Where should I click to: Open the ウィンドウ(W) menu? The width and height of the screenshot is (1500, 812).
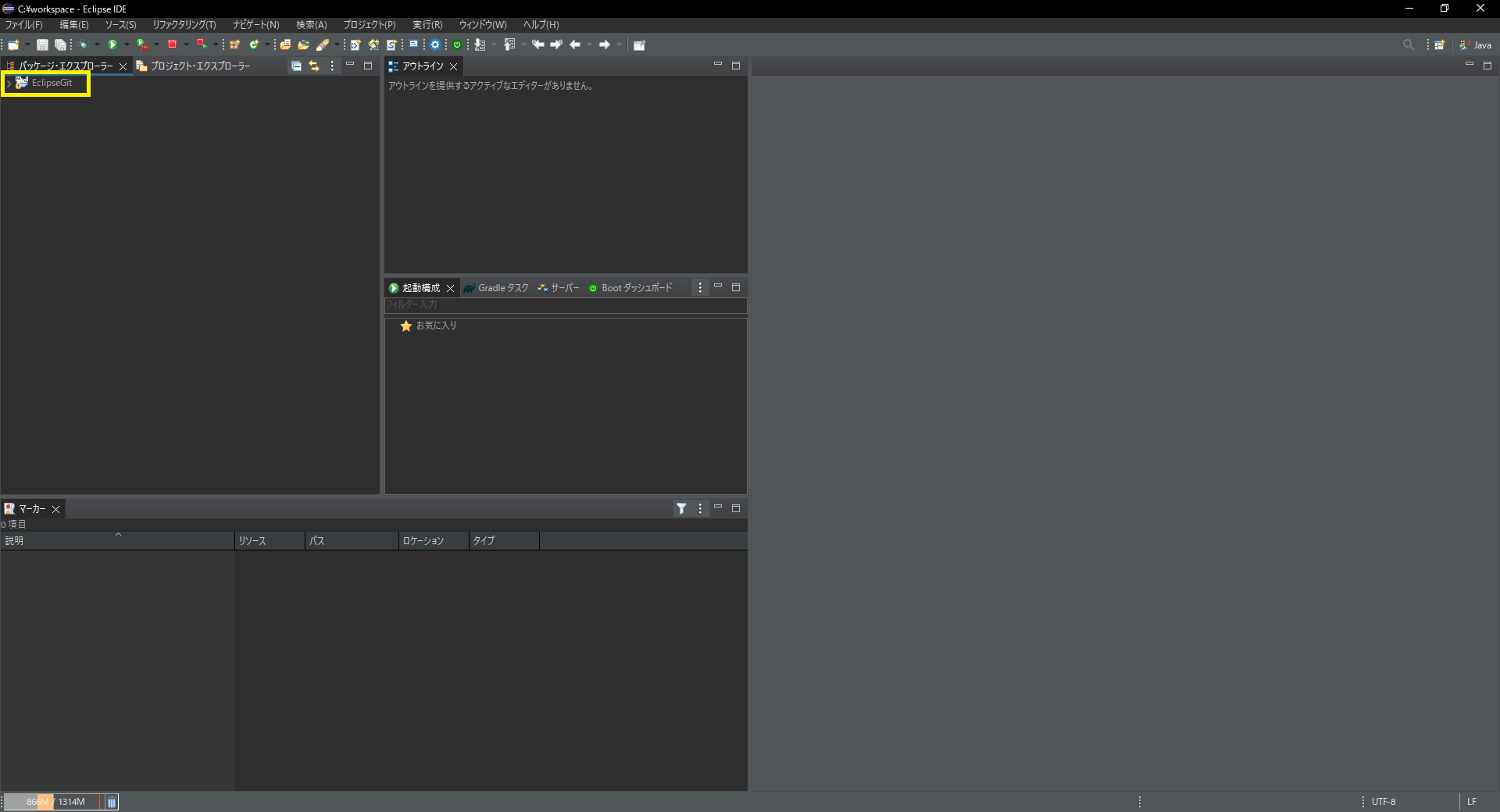pyautogui.click(x=482, y=25)
